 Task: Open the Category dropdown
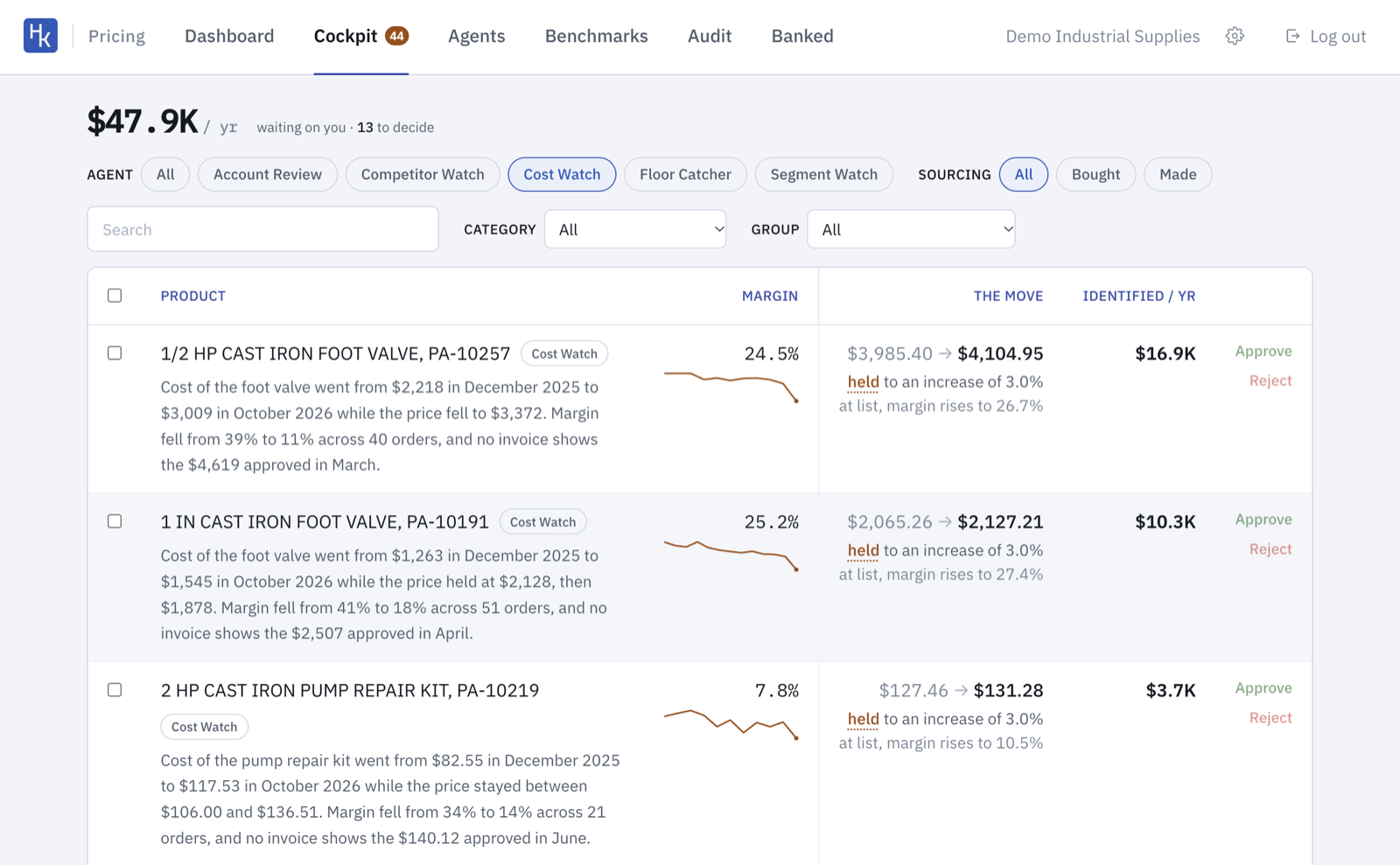[635, 229]
